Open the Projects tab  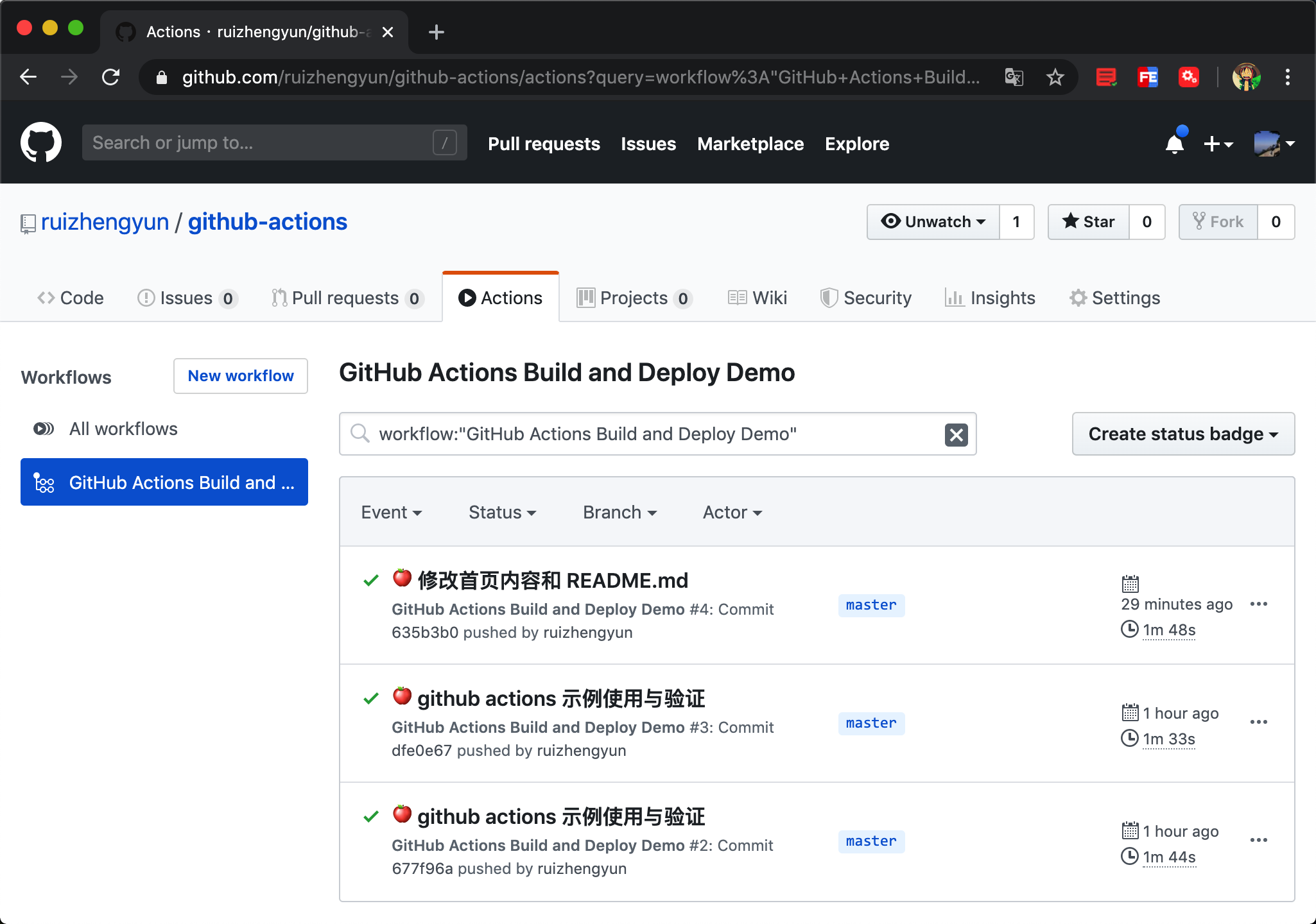[x=634, y=298]
